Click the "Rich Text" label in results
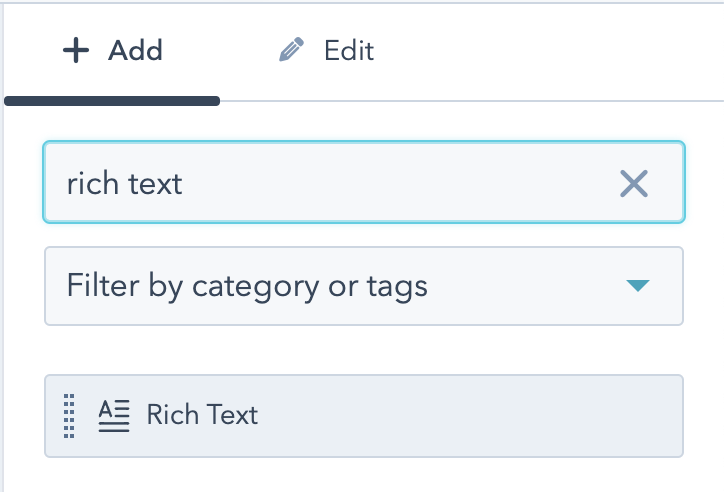This screenshot has height=492, width=724. (202, 414)
